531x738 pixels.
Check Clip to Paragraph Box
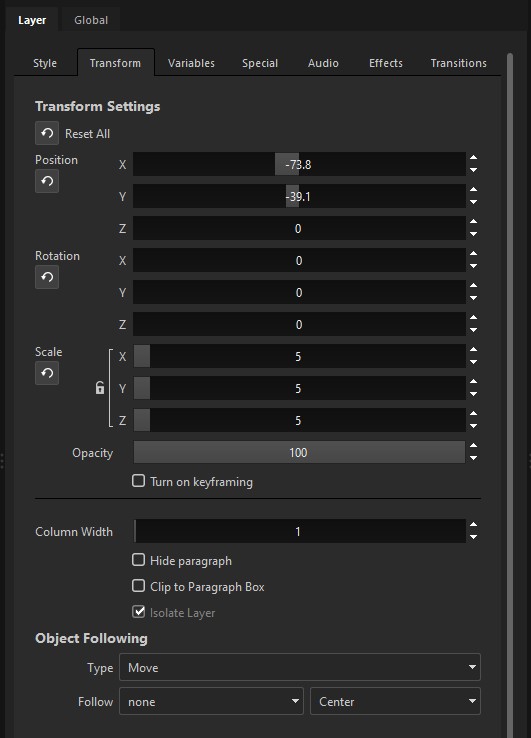point(138,586)
